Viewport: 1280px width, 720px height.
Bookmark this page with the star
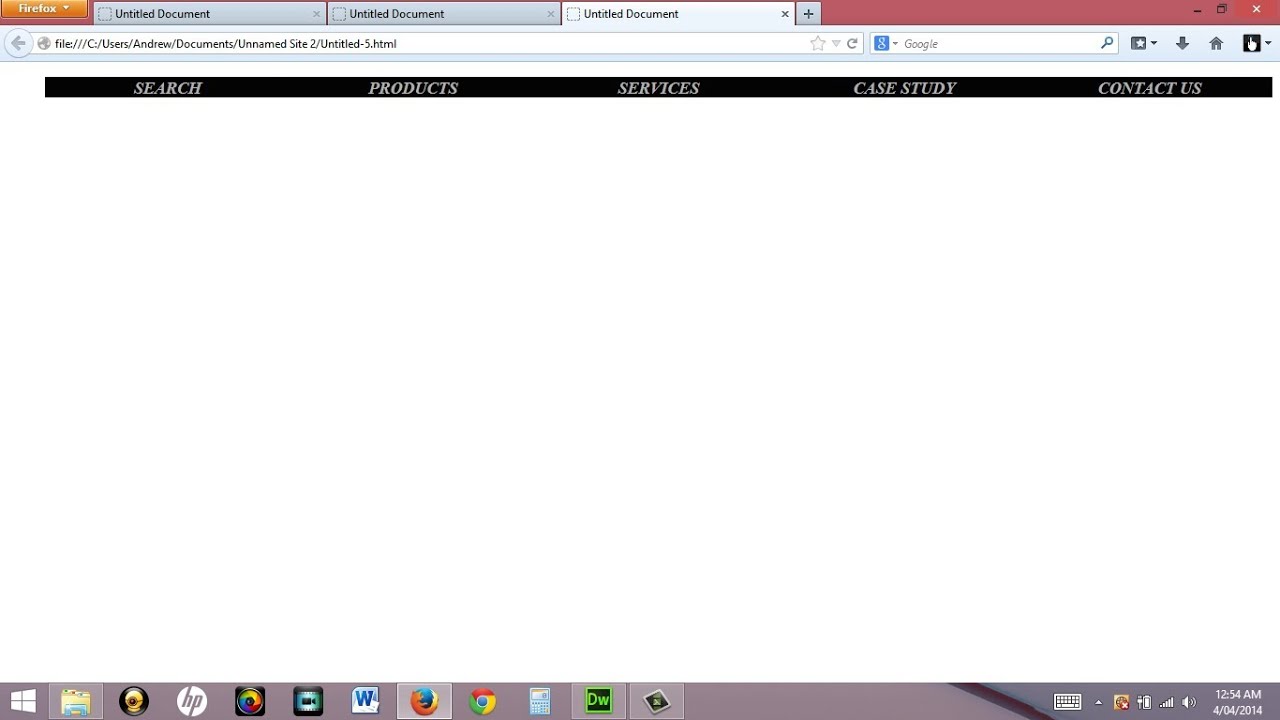tap(818, 44)
